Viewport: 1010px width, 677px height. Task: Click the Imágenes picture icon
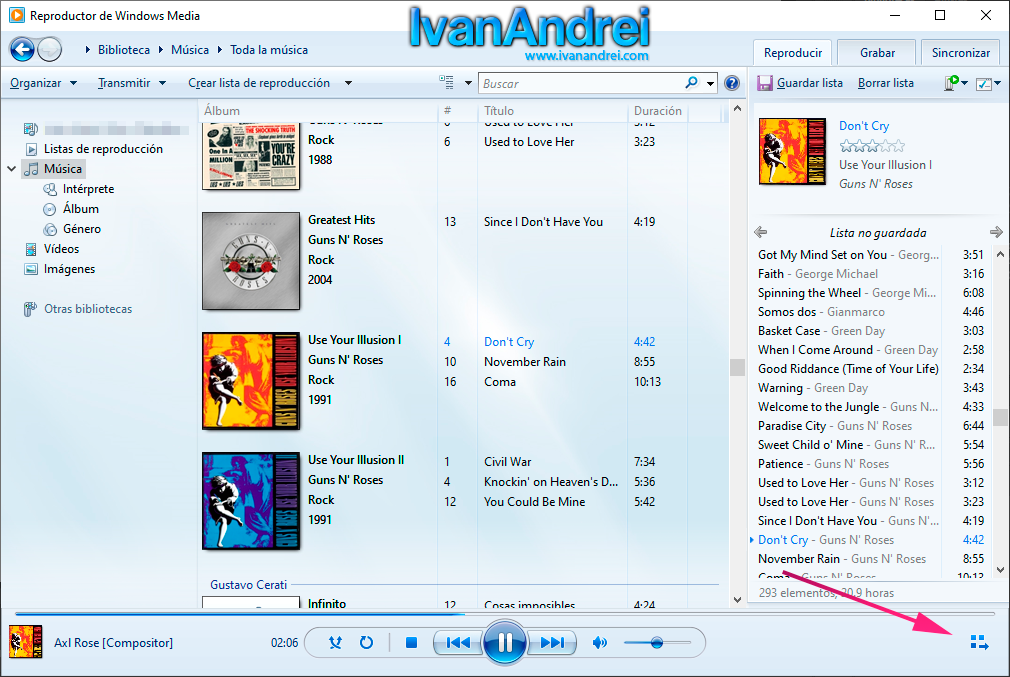click(31, 269)
